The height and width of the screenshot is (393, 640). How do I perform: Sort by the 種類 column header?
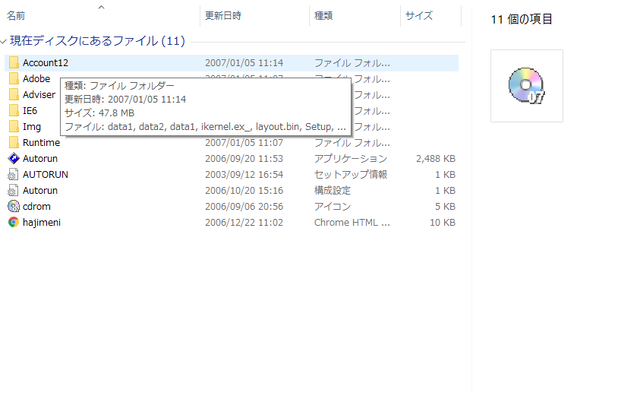pyautogui.click(x=323, y=16)
